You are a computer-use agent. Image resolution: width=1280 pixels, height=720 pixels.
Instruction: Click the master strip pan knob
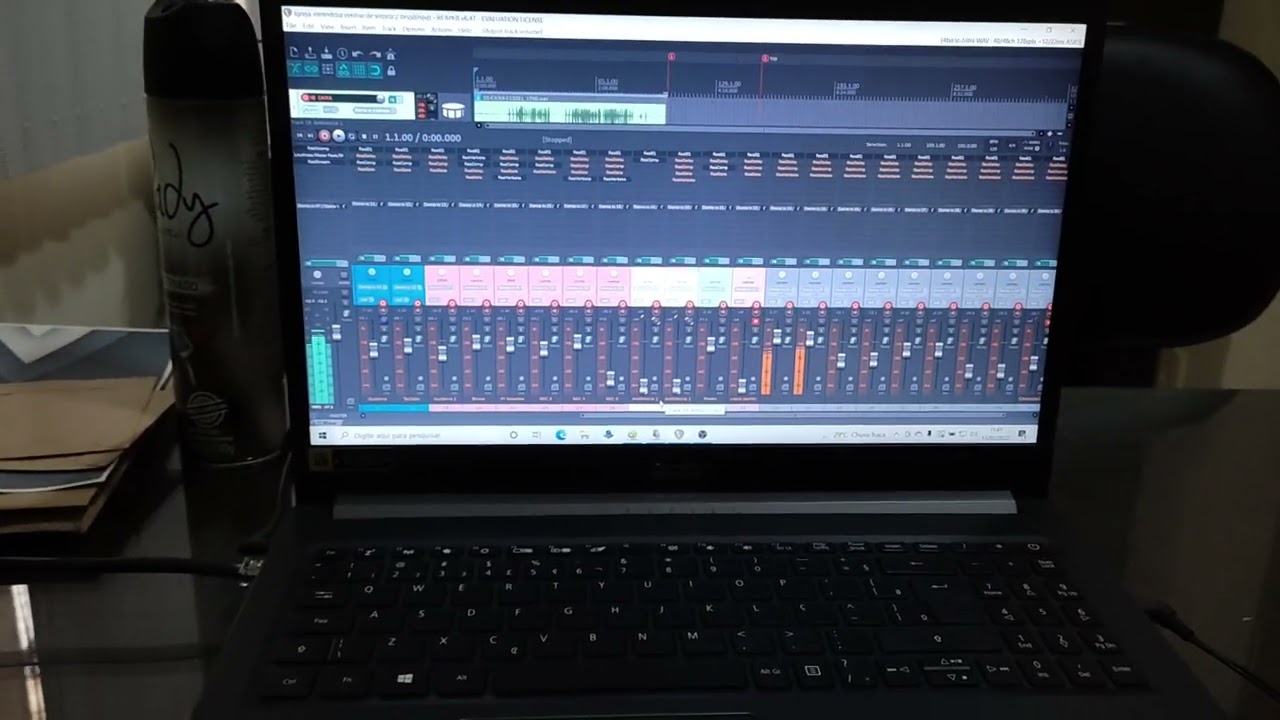coord(317,274)
